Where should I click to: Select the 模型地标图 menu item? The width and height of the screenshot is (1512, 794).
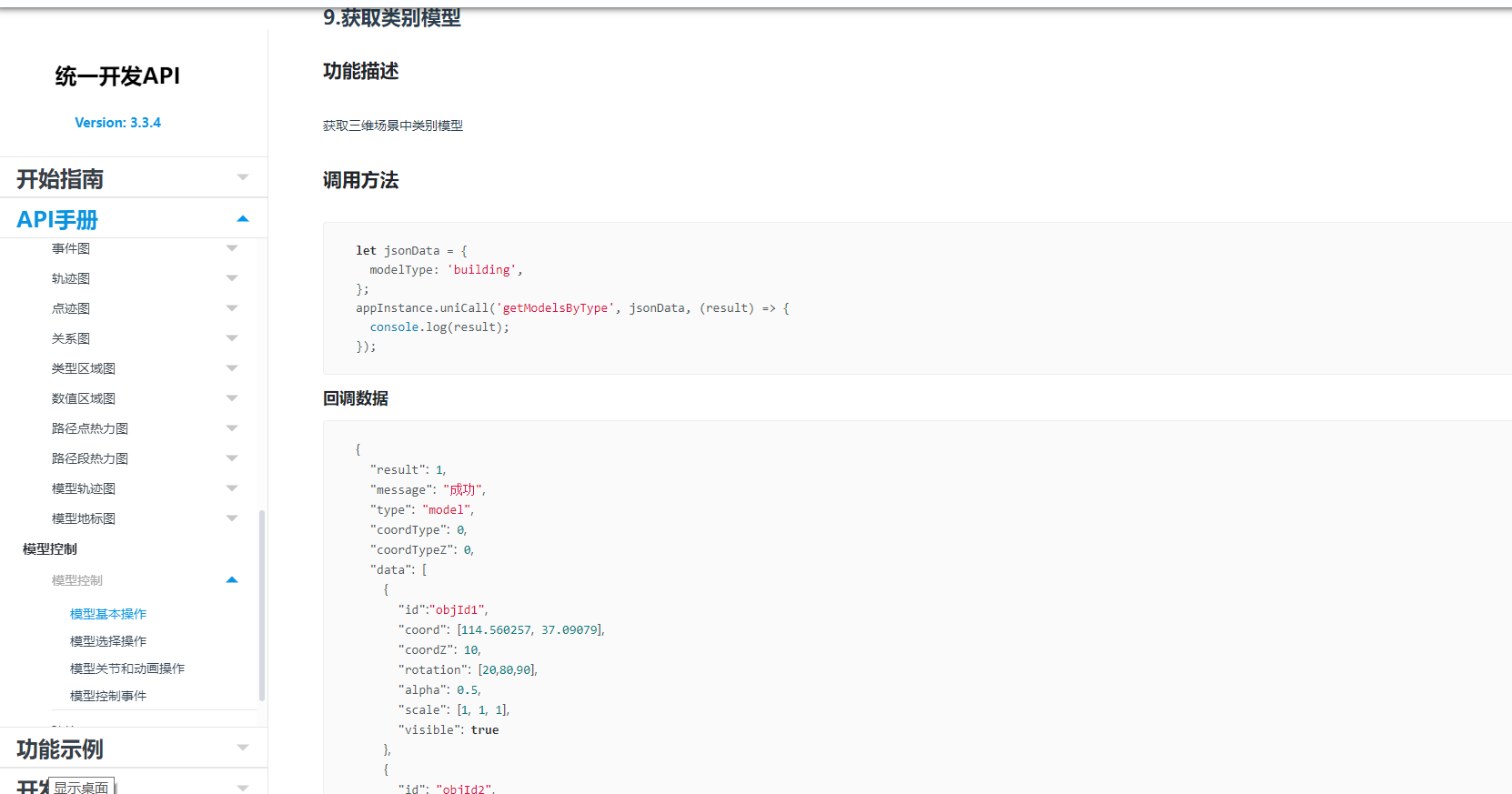pyautogui.click(x=84, y=518)
